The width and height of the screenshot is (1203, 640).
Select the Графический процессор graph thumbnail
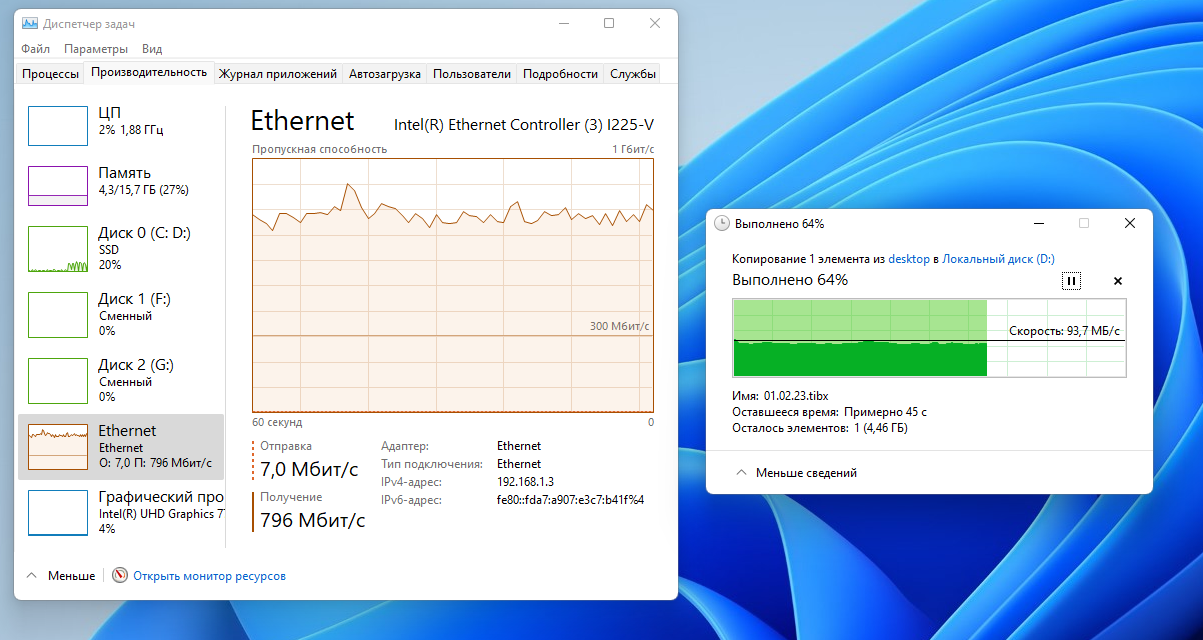pyautogui.click(x=58, y=513)
